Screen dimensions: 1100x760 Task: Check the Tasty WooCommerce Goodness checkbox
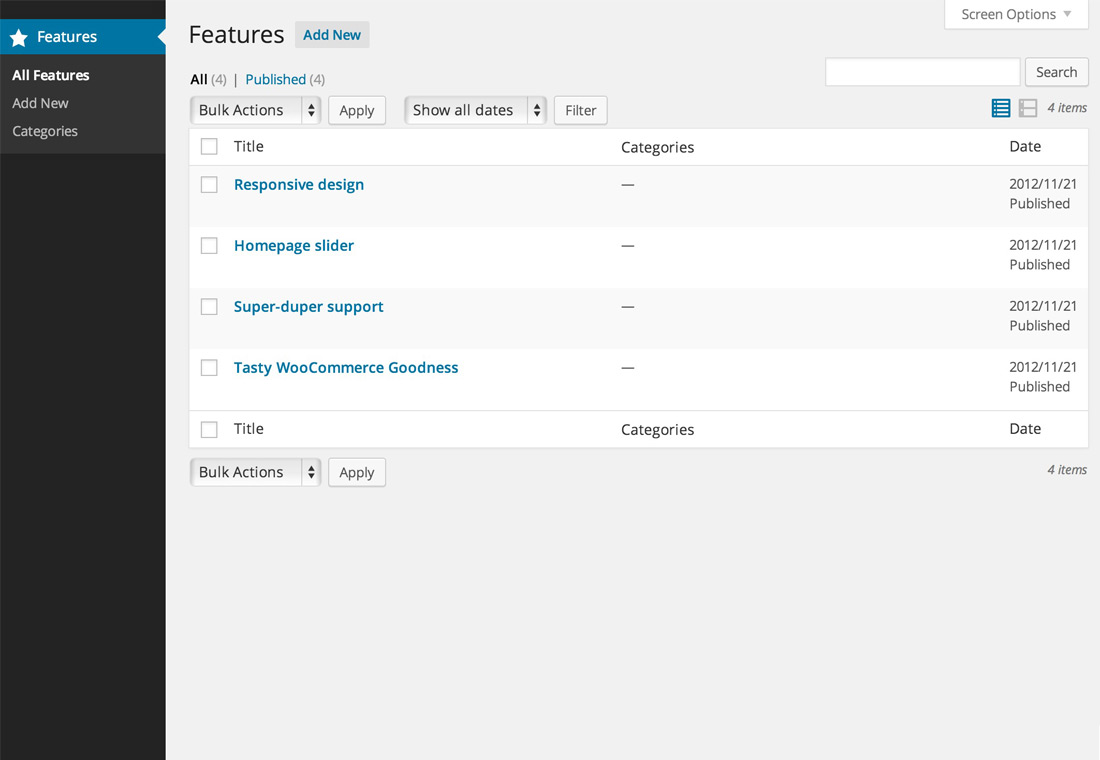tap(209, 367)
